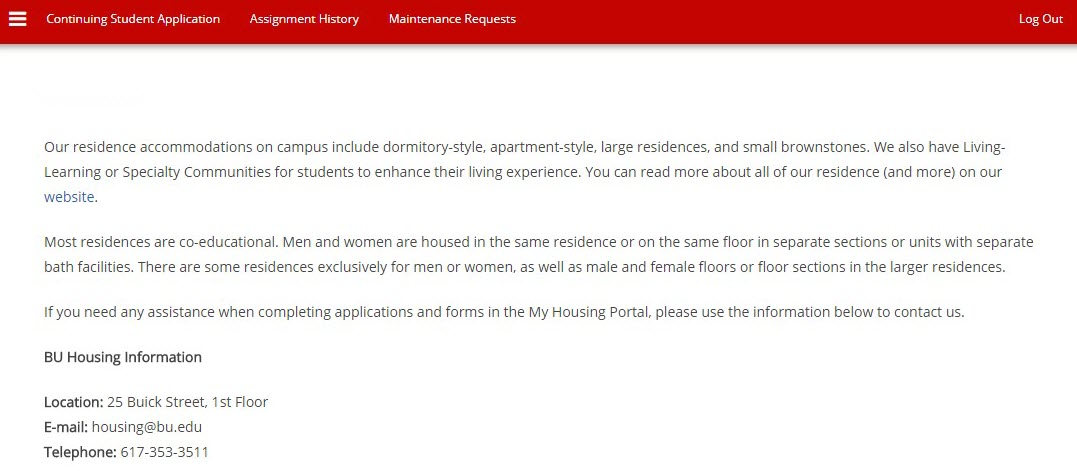Click the 25 Buick Street address text
The width and height of the screenshot is (1077, 471).
click(187, 402)
